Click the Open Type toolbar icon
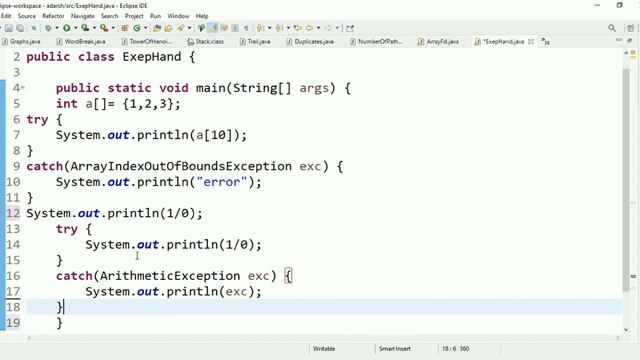Screen dimensions: 640x360 [157, 28]
